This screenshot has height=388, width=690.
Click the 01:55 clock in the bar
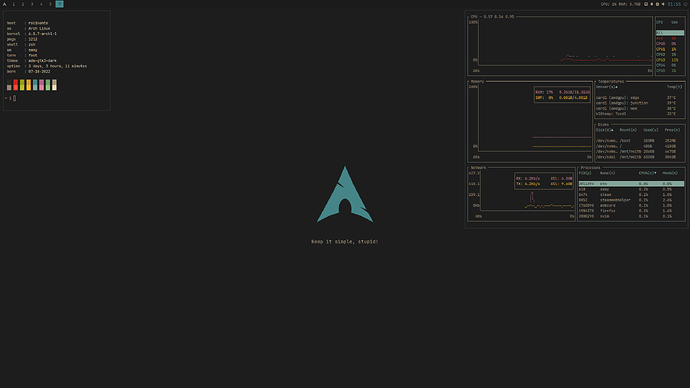[x=674, y=4]
